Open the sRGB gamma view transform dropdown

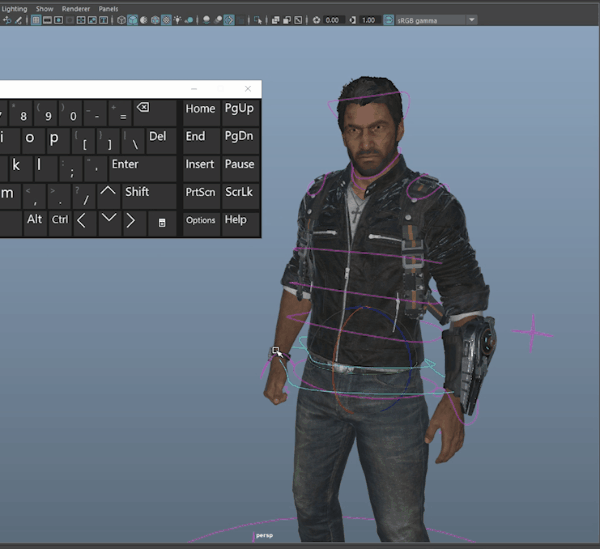[x=436, y=20]
